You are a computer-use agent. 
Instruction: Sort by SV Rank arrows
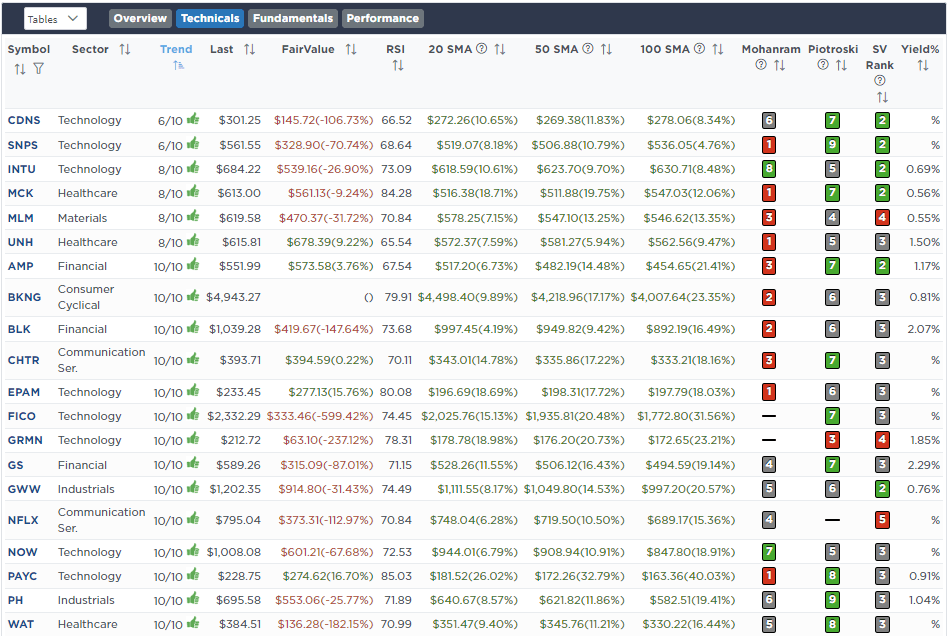click(x=882, y=97)
